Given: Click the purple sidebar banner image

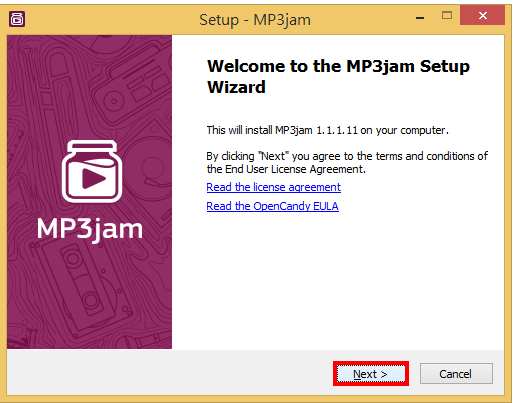Looking at the screenshot, I should (x=89, y=192).
